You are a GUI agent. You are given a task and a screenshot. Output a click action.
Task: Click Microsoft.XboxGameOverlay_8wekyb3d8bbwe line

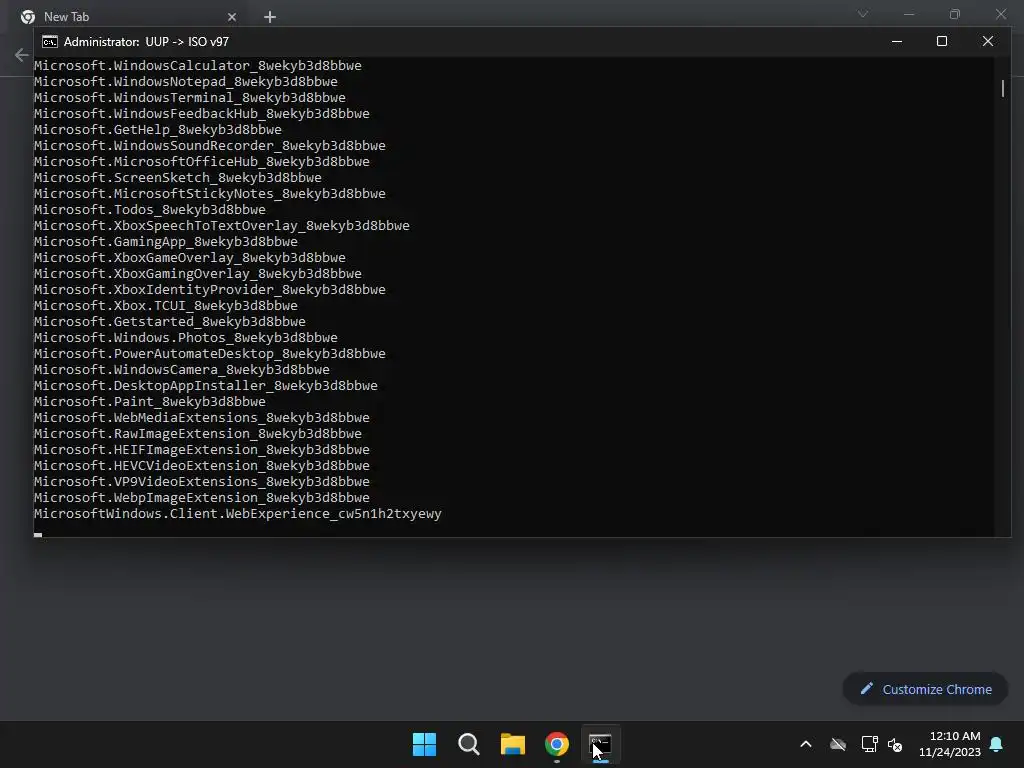point(190,257)
